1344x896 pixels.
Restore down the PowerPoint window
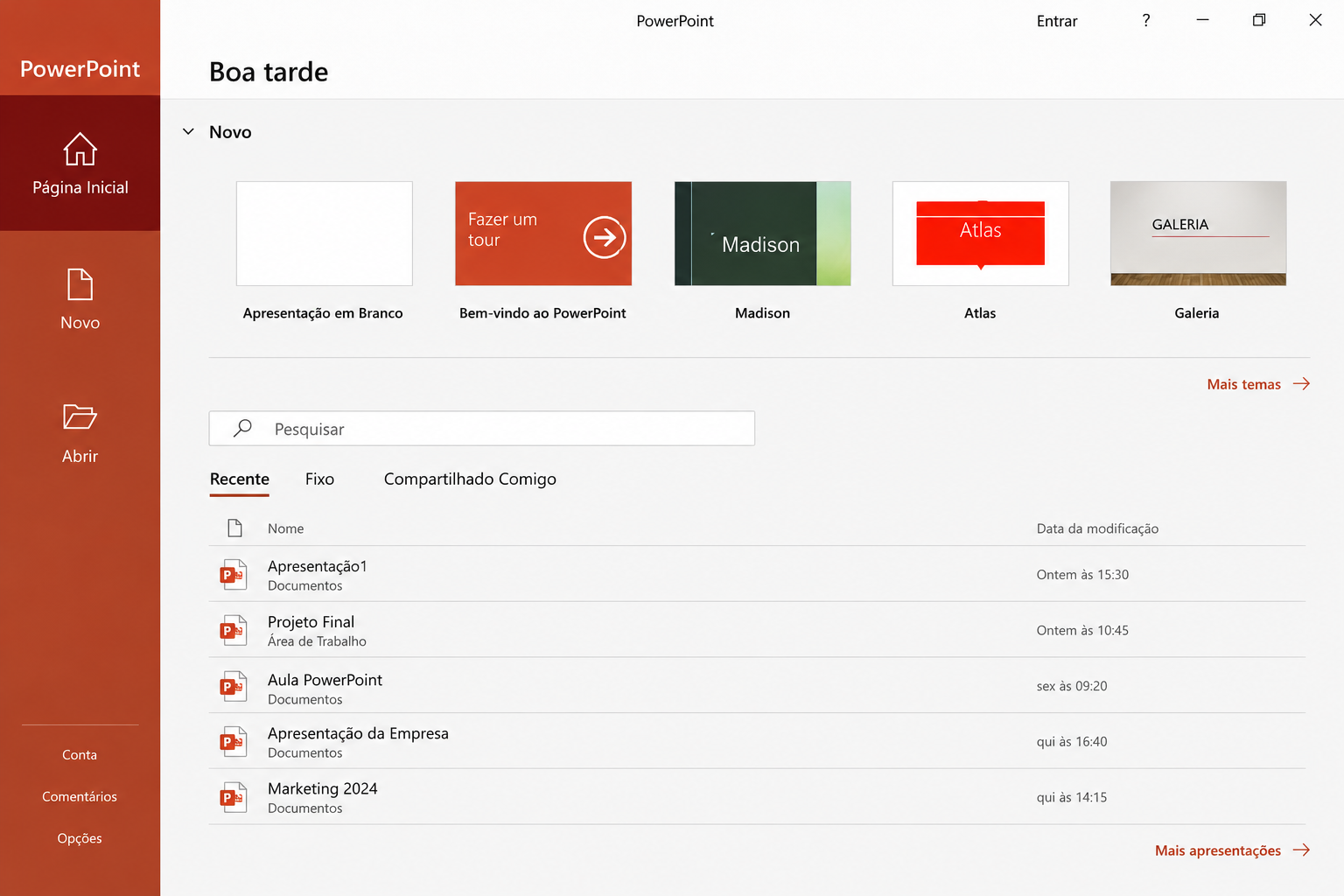click(x=1259, y=20)
